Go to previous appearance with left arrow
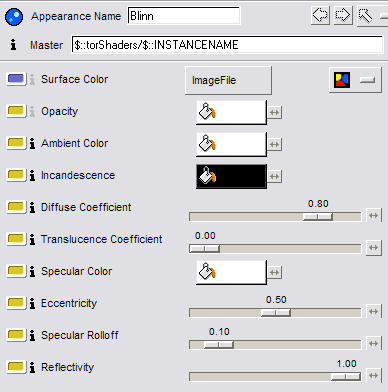Viewport: 388px width, 392px height. click(320, 15)
